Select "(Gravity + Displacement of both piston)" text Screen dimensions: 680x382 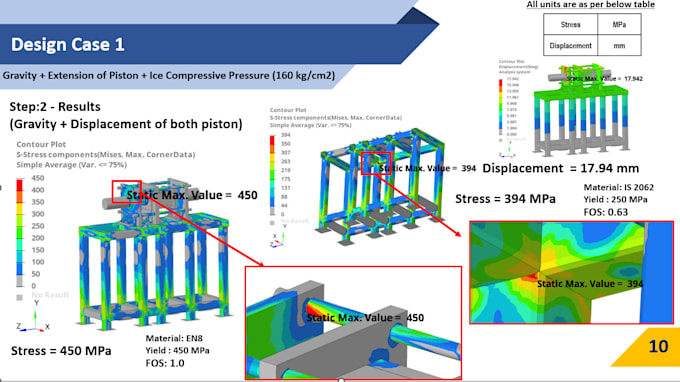coord(126,124)
